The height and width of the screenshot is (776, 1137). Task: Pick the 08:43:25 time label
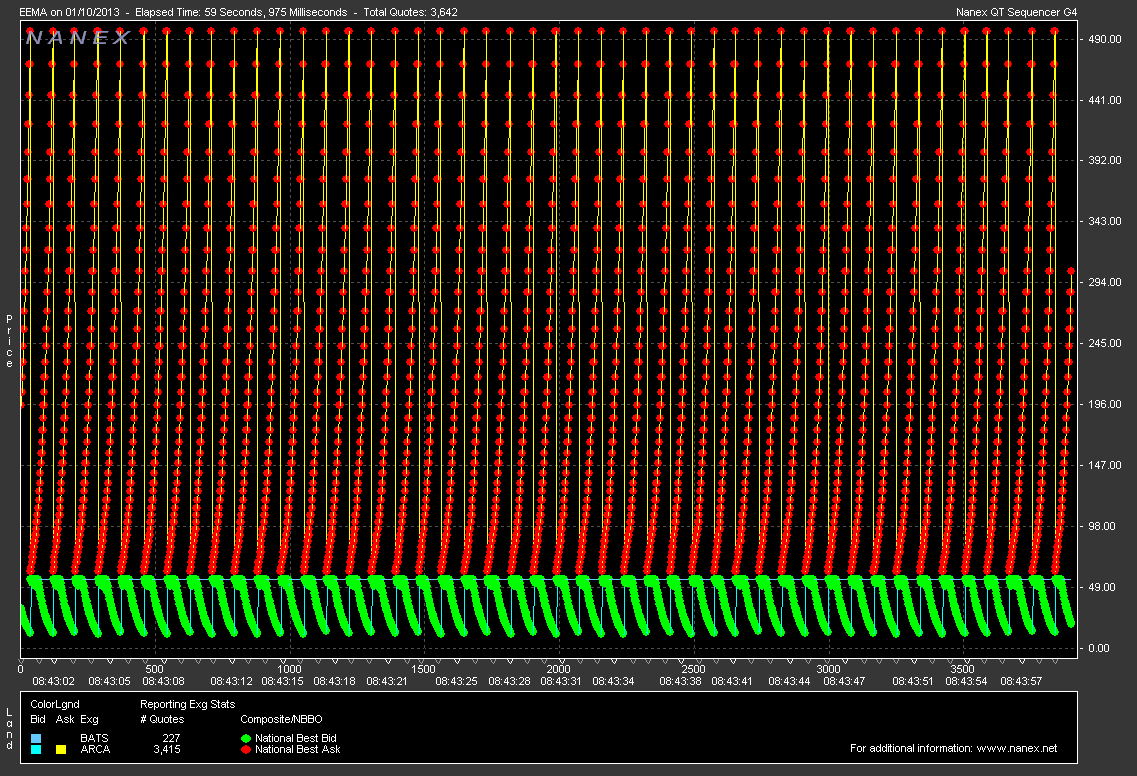(456, 681)
